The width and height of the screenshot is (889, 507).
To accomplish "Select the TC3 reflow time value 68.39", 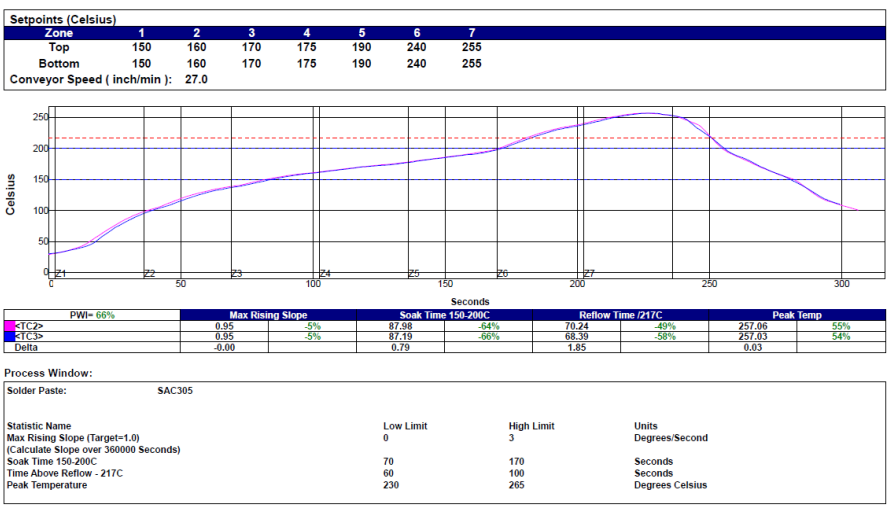I will click(577, 336).
